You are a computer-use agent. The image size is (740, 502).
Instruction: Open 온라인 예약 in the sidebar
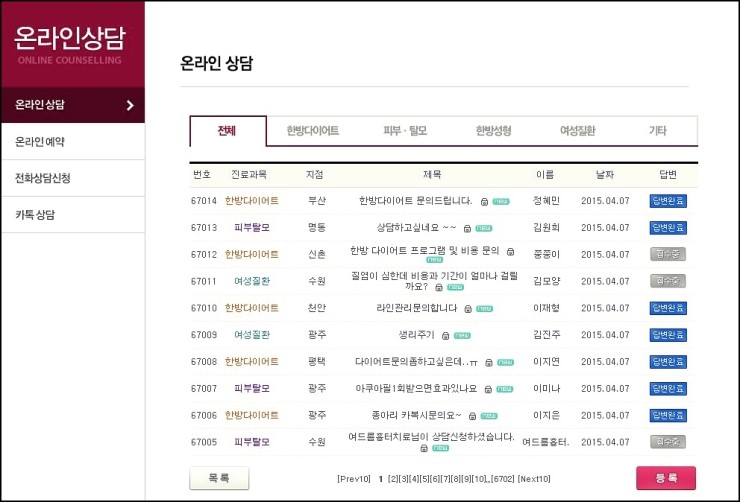coord(73,142)
